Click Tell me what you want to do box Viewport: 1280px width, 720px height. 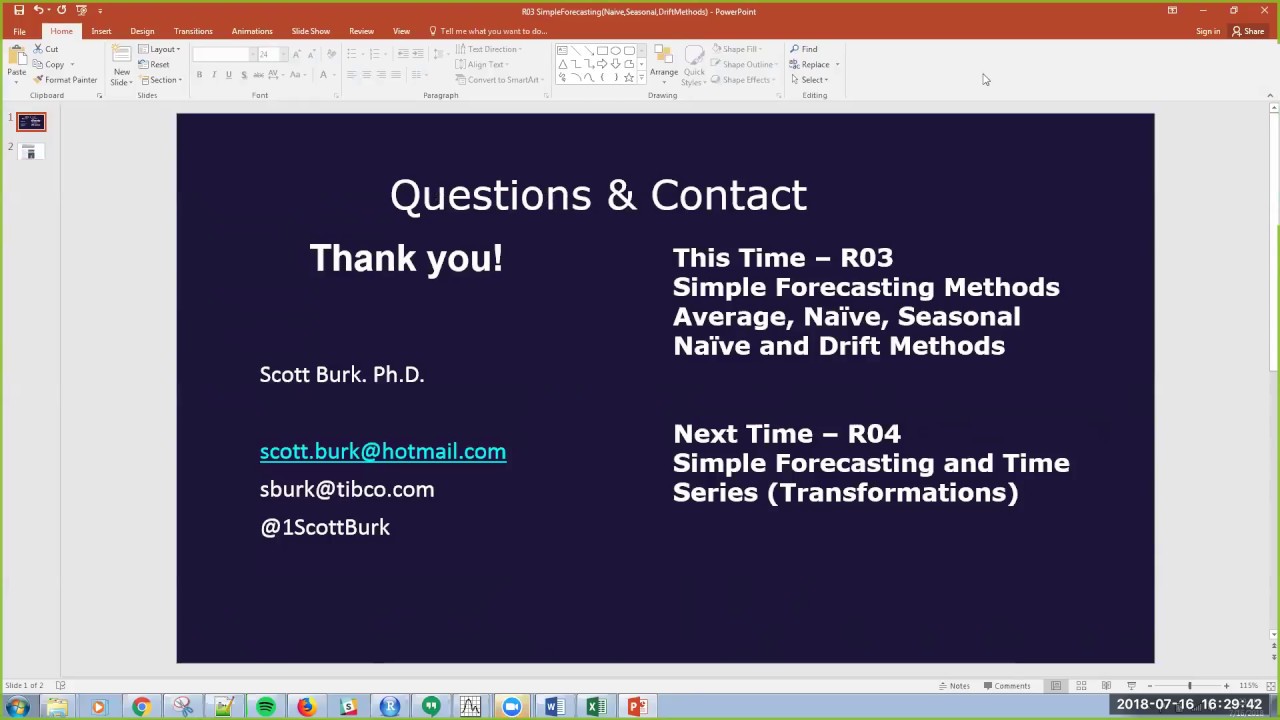[488, 31]
